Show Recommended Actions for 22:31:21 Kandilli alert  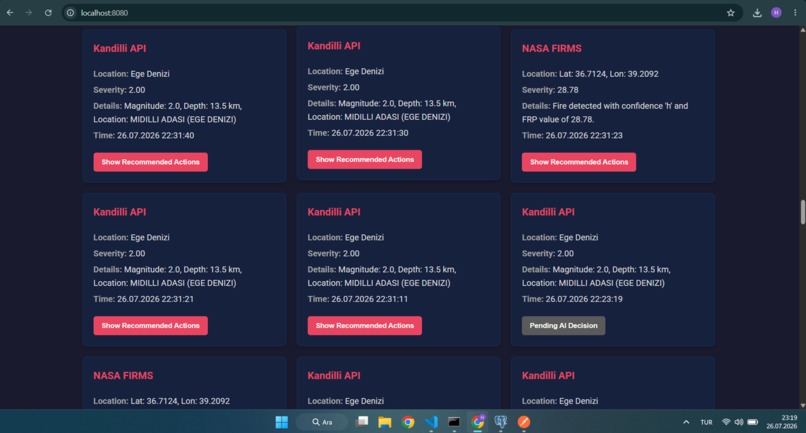click(151, 326)
